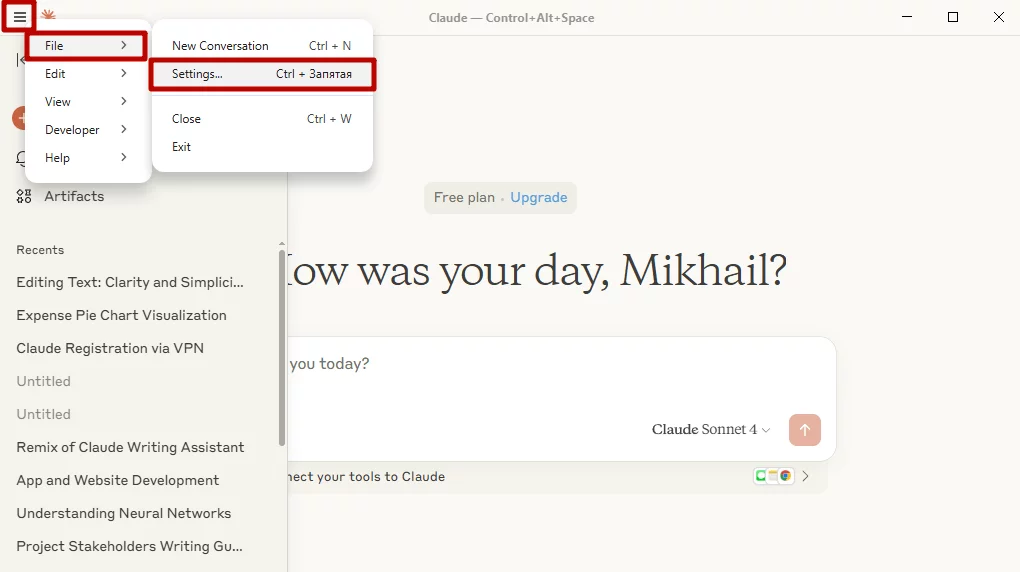Open the Developer submenu
The image size is (1020, 572).
point(86,129)
